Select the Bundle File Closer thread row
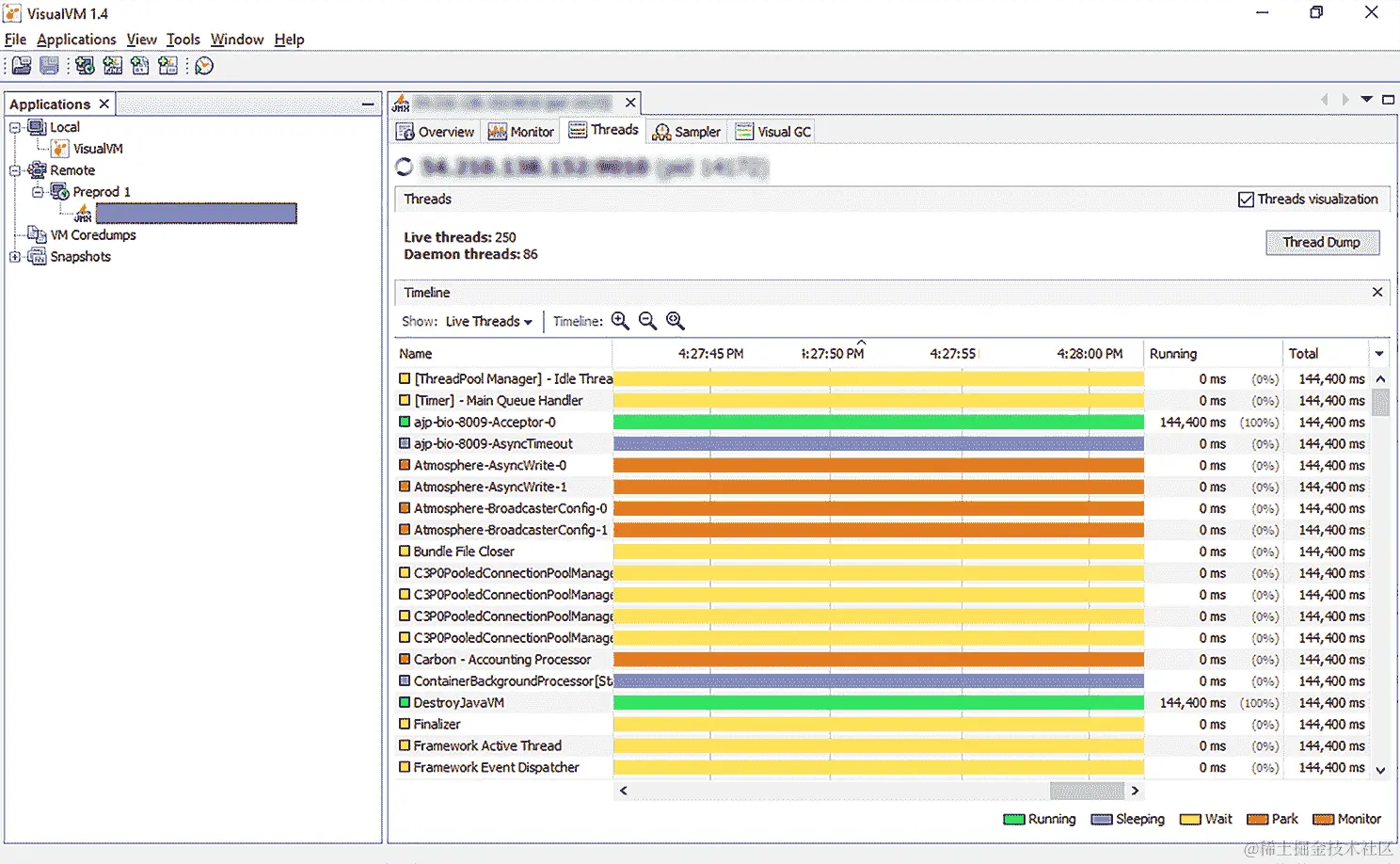 882,552
